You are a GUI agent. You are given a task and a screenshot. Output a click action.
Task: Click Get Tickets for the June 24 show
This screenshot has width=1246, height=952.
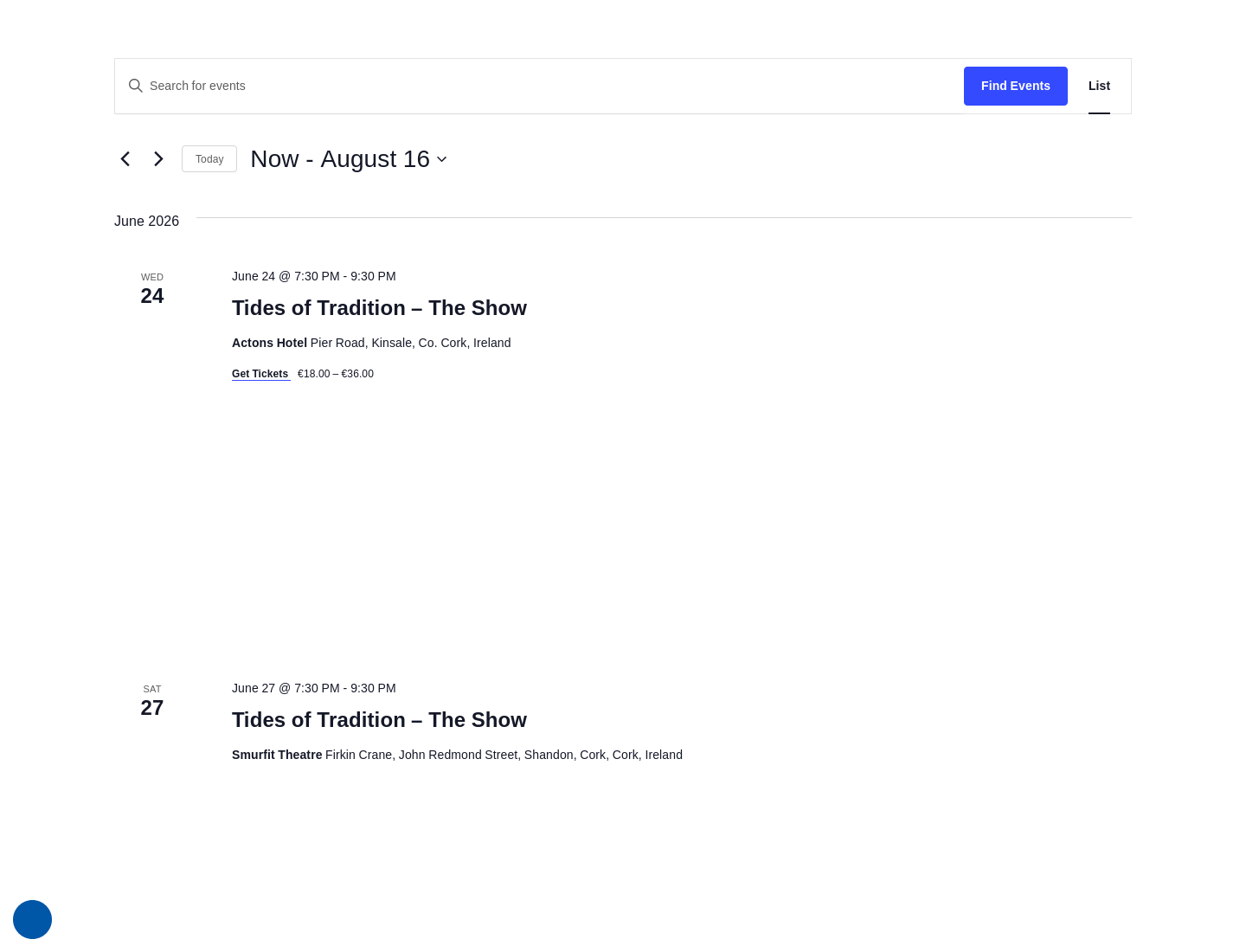coord(260,374)
